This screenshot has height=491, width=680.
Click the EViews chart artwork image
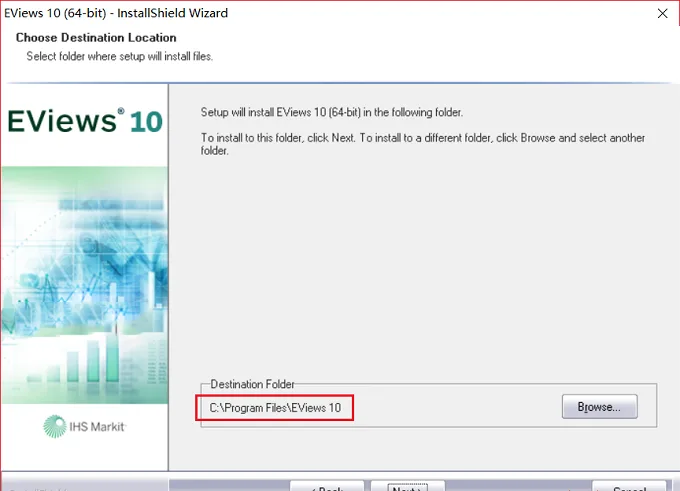[x=85, y=285]
